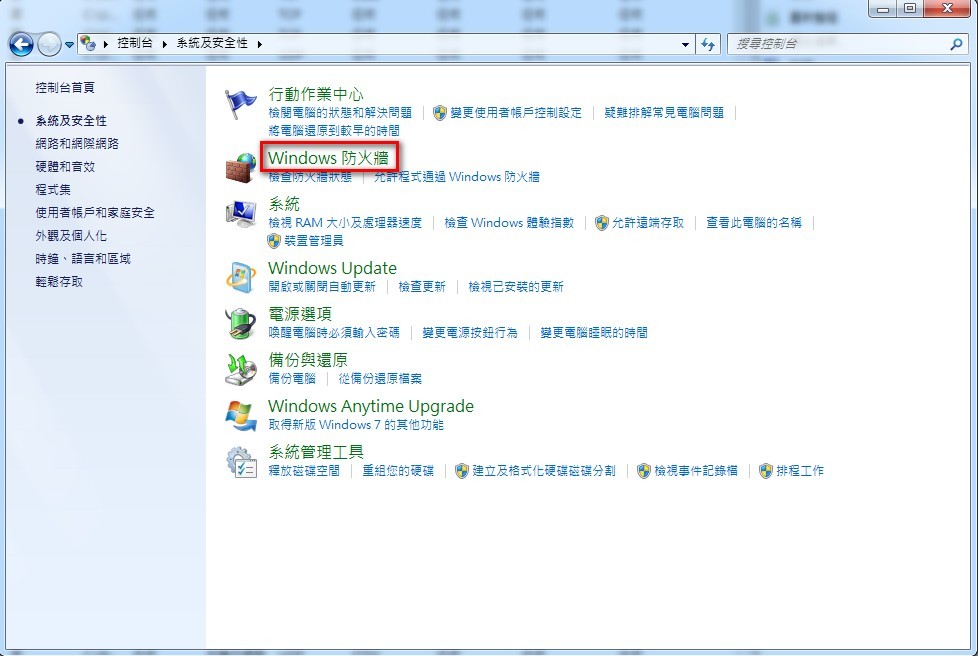Click the Backup and Restore icon
This screenshot has height=656, width=978.
241,369
